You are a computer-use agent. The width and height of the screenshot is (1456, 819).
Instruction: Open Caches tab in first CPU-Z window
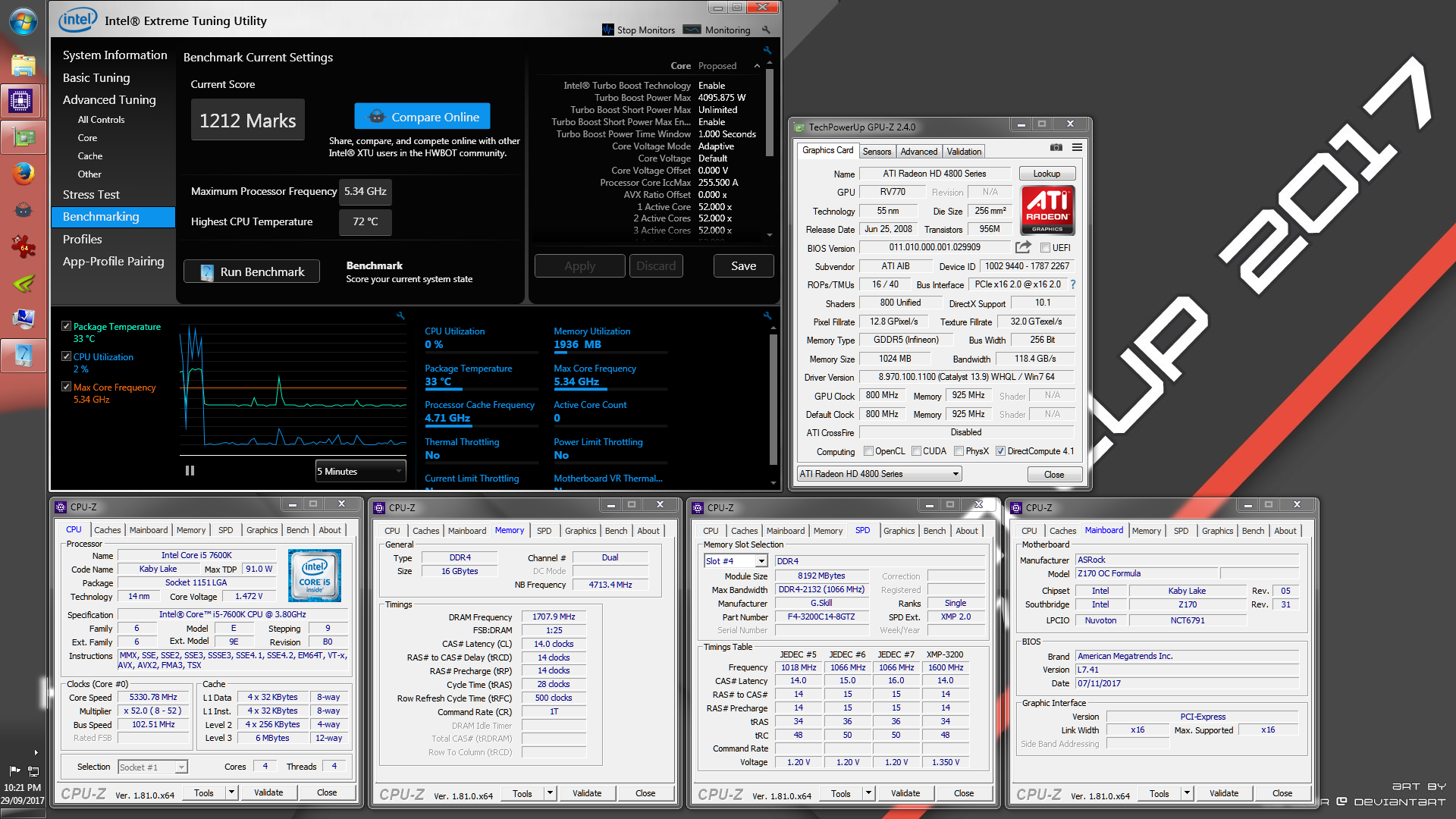point(107,530)
